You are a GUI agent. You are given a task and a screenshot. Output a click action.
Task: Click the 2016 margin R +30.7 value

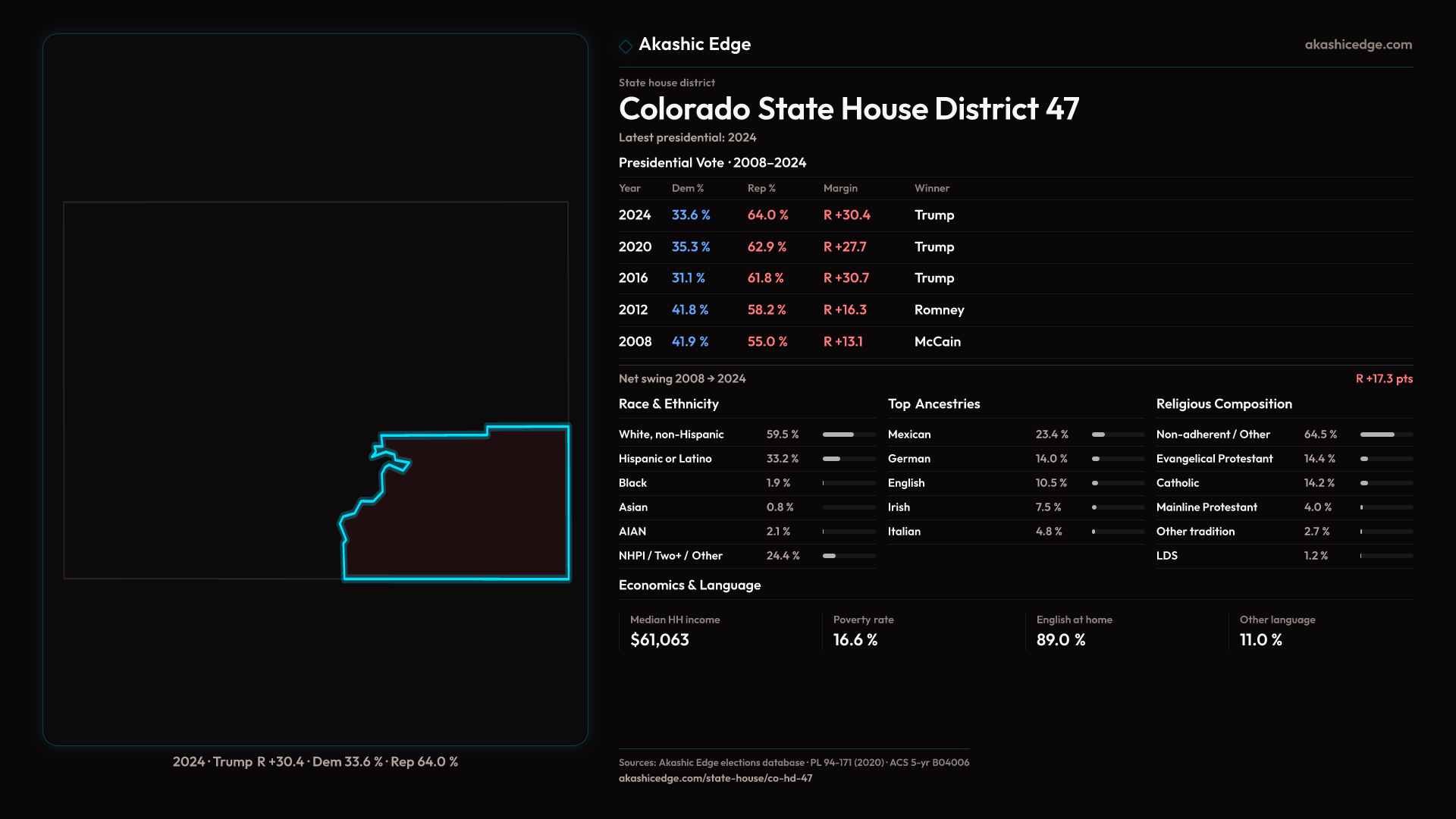[846, 278]
